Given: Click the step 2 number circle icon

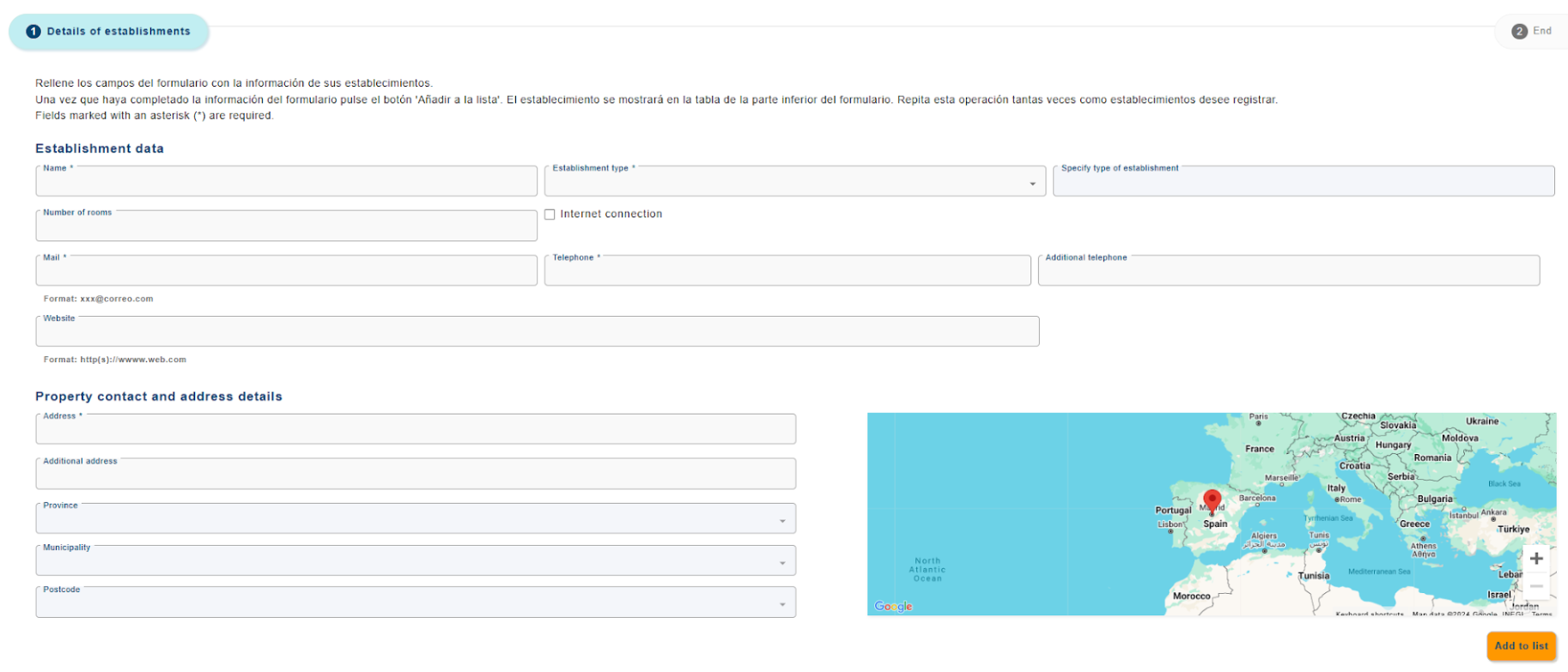Looking at the screenshot, I should 1519,32.
